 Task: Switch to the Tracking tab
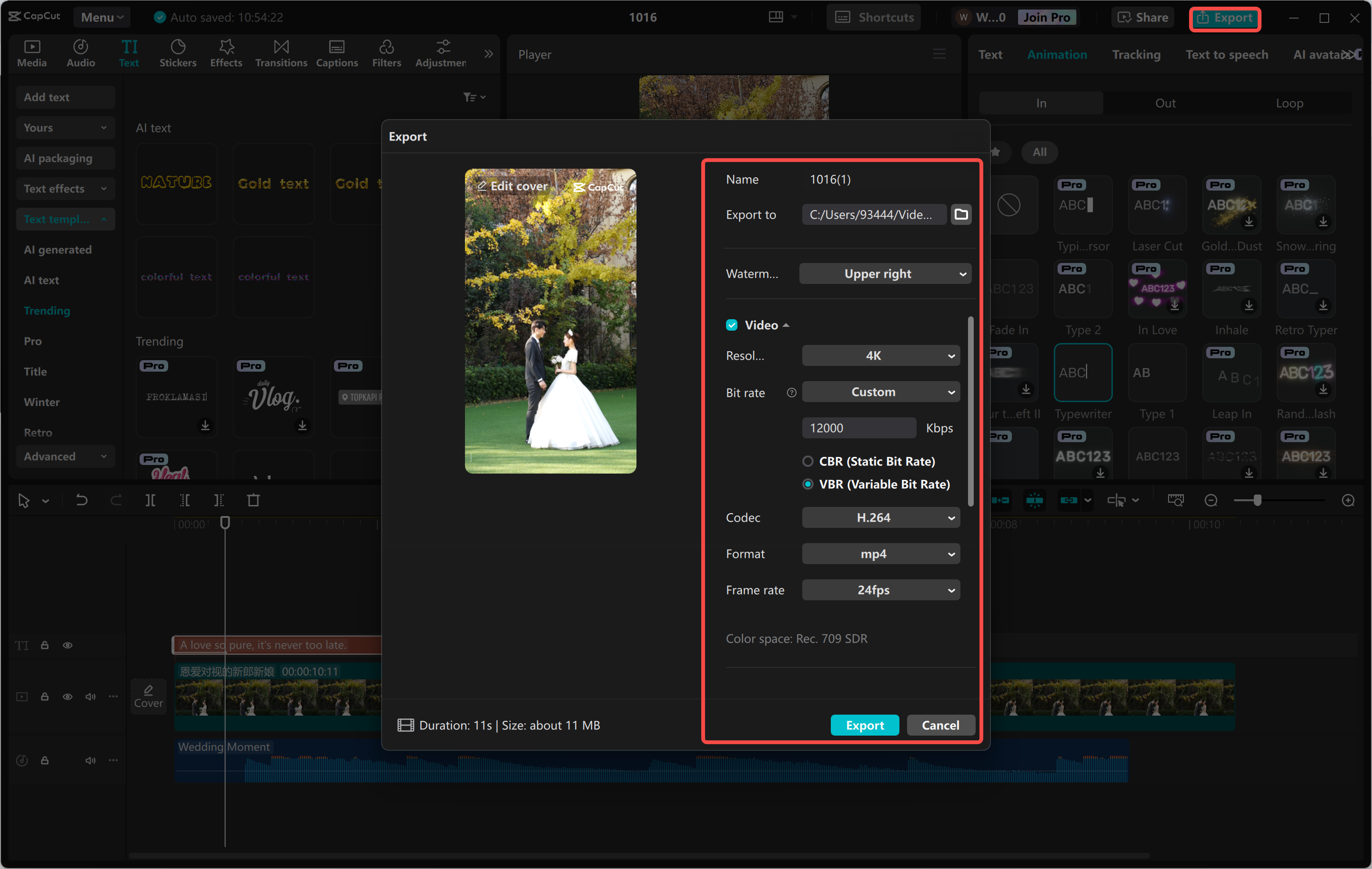pyautogui.click(x=1136, y=54)
